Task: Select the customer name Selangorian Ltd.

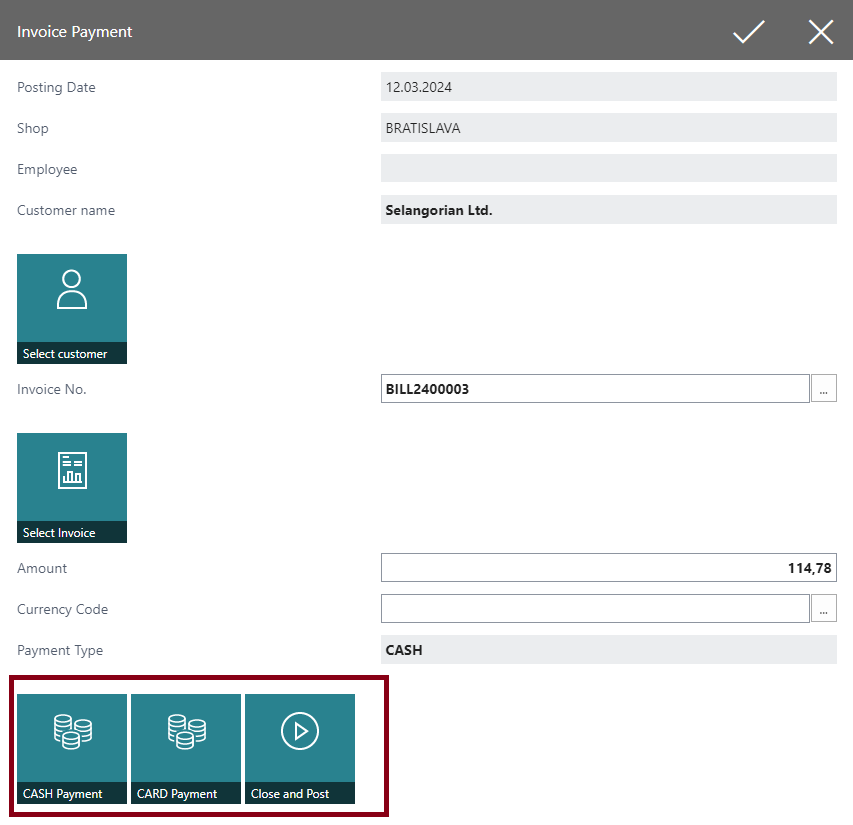Action: click(609, 209)
